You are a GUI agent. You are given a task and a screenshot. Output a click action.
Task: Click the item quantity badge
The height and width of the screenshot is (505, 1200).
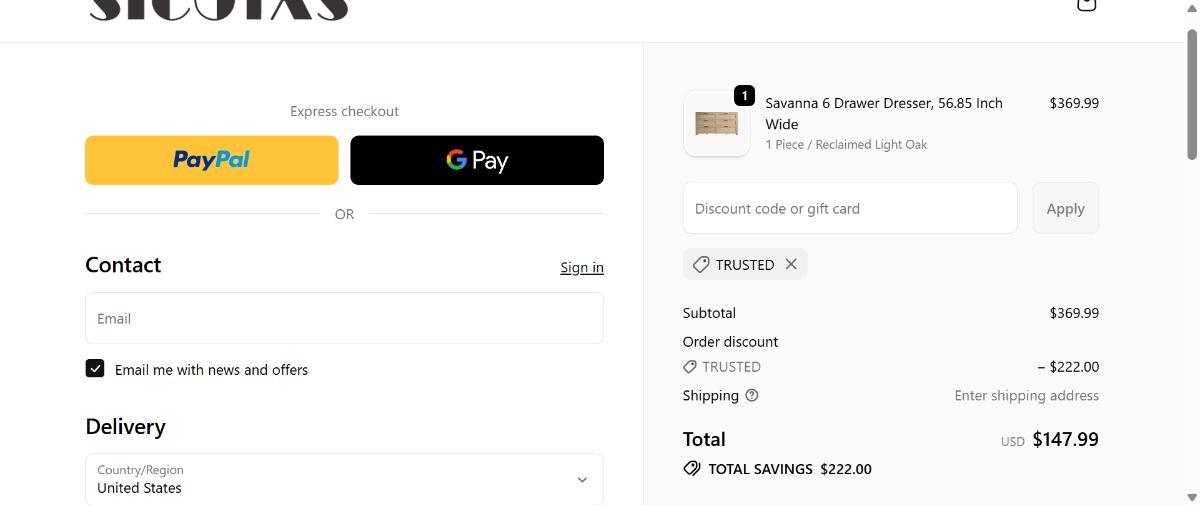click(744, 96)
